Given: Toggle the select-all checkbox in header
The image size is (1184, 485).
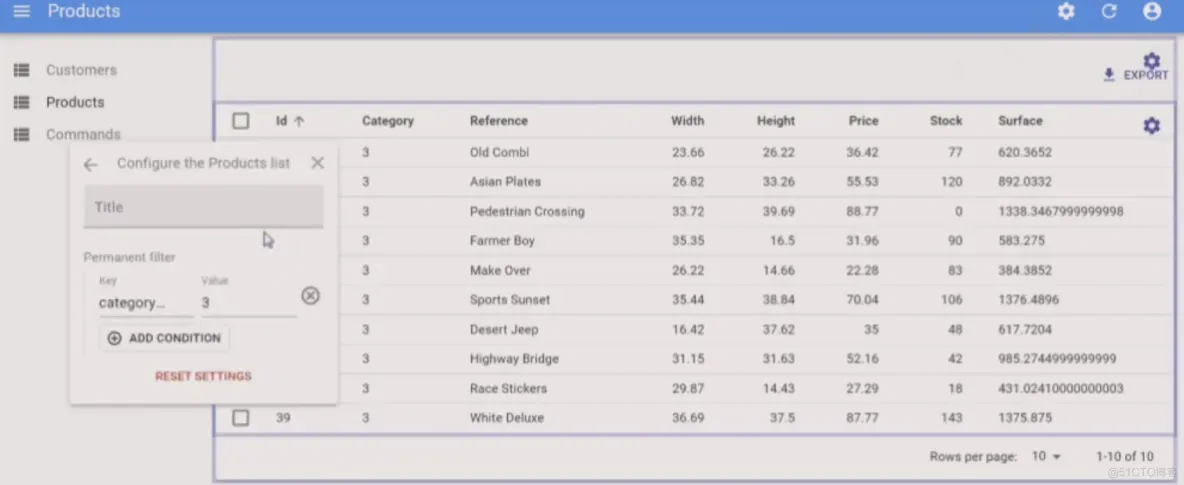Looking at the screenshot, I should 241,121.
